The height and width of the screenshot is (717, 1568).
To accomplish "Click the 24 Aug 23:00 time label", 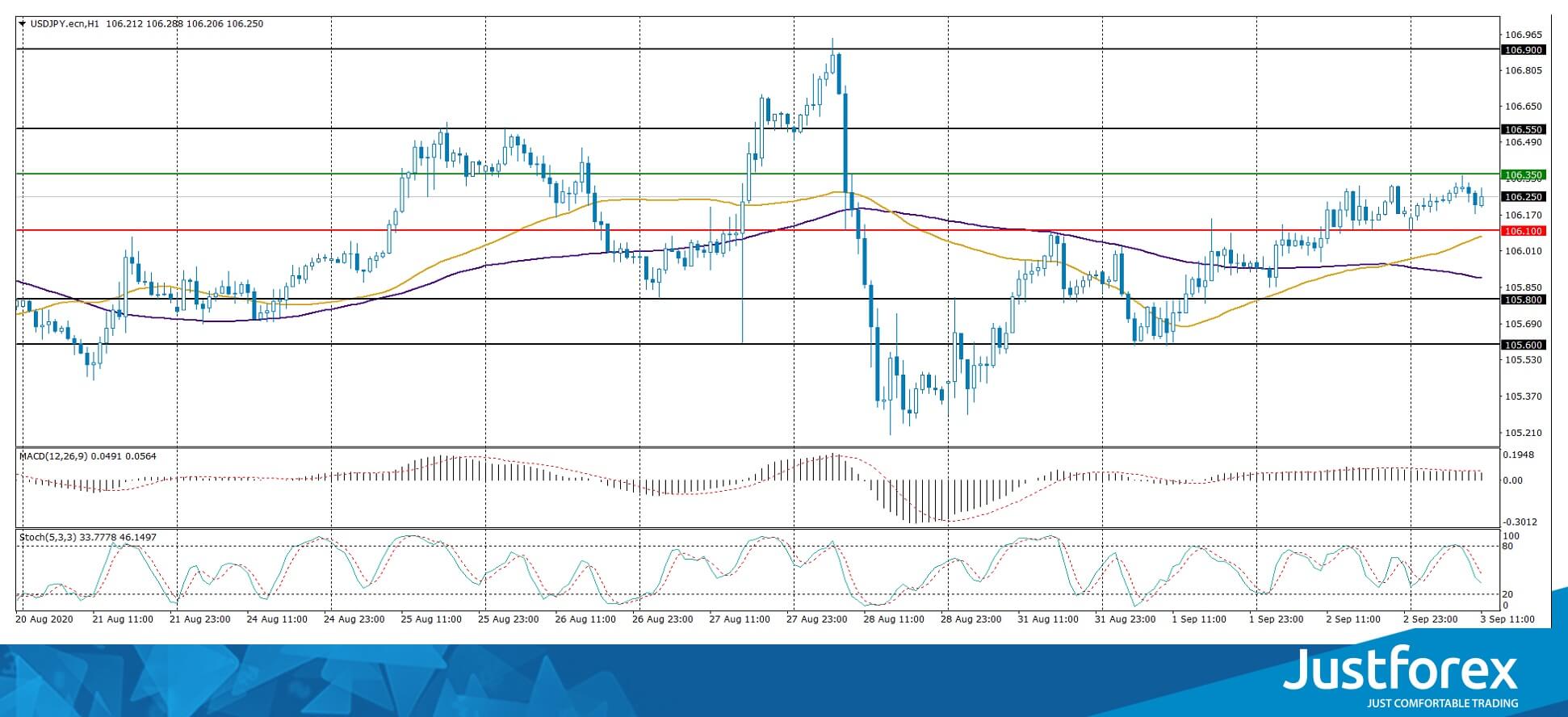I will pyautogui.click(x=354, y=619).
